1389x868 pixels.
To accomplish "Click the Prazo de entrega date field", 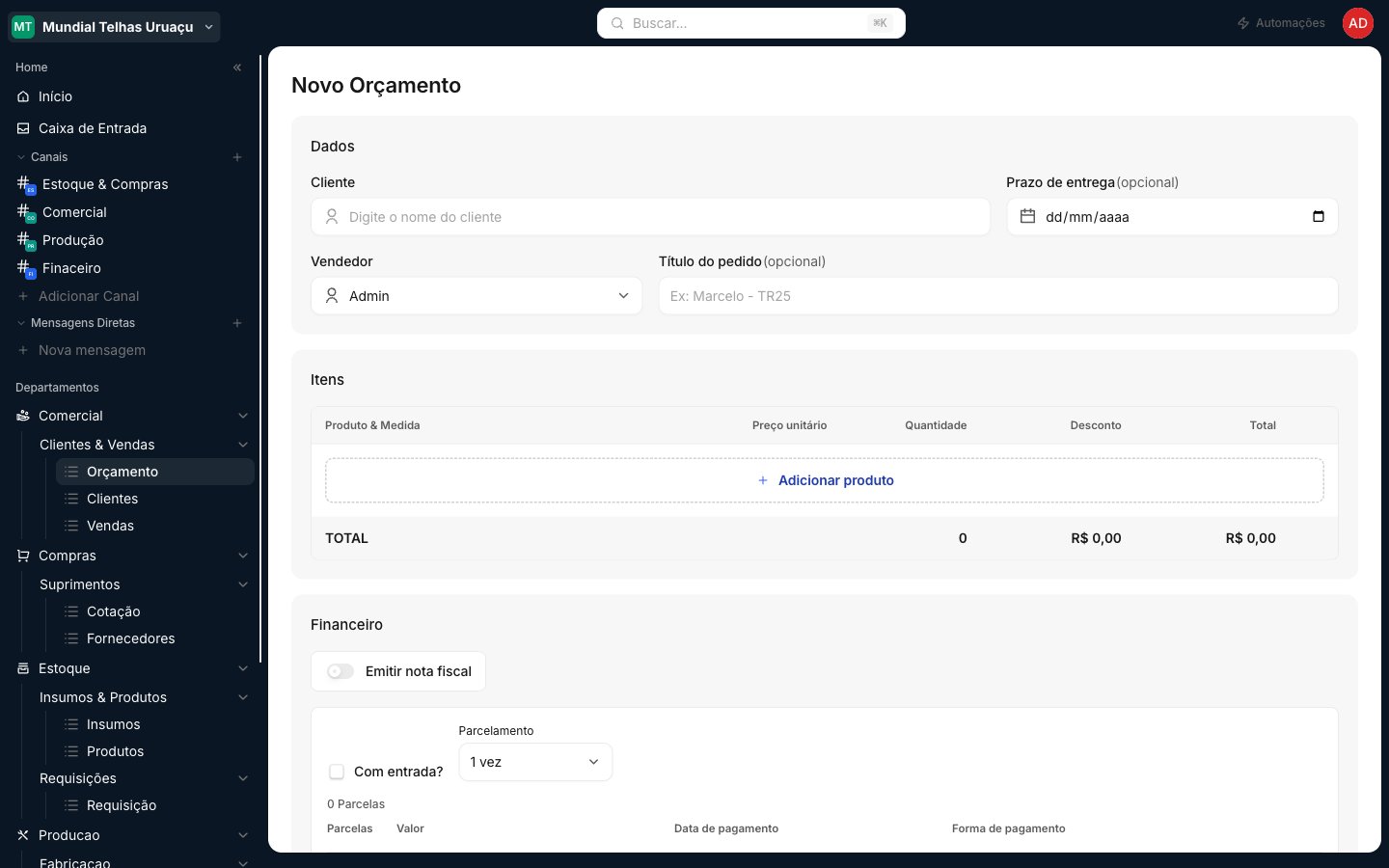I will (1172, 217).
